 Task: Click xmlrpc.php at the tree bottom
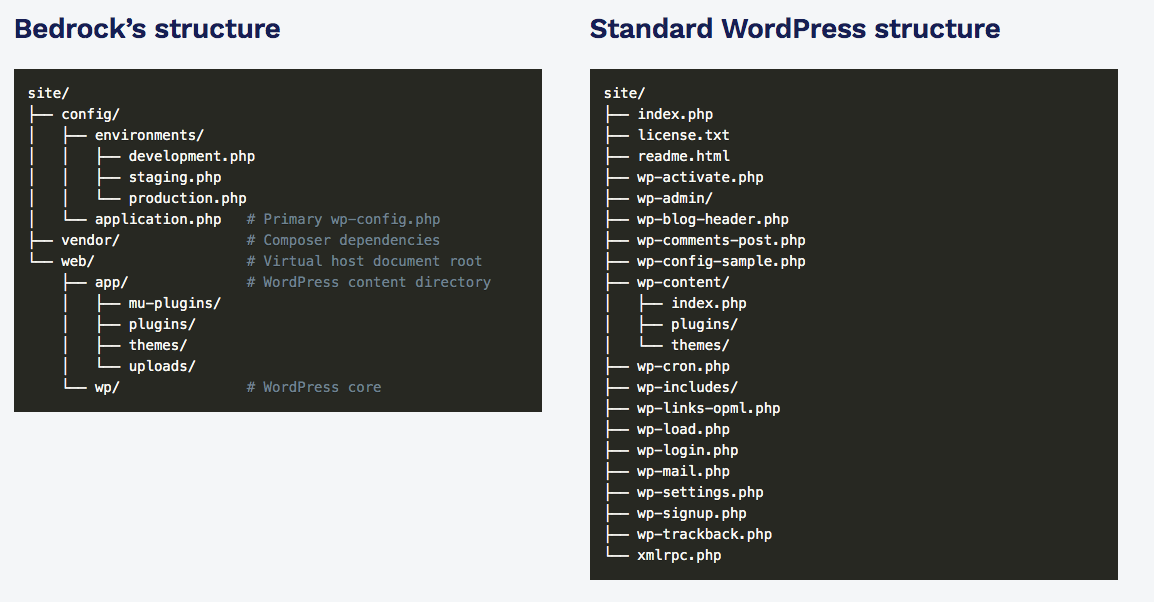click(x=679, y=556)
